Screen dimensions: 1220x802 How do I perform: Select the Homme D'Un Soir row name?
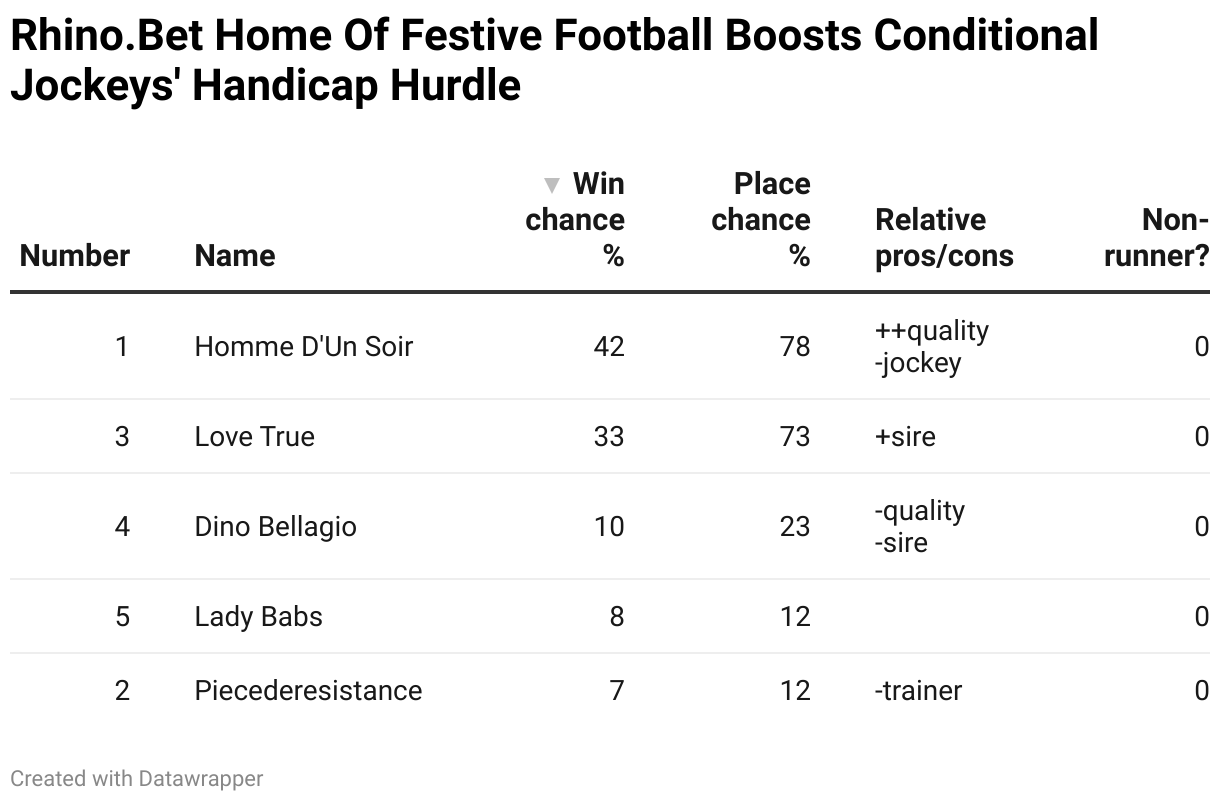(x=304, y=347)
